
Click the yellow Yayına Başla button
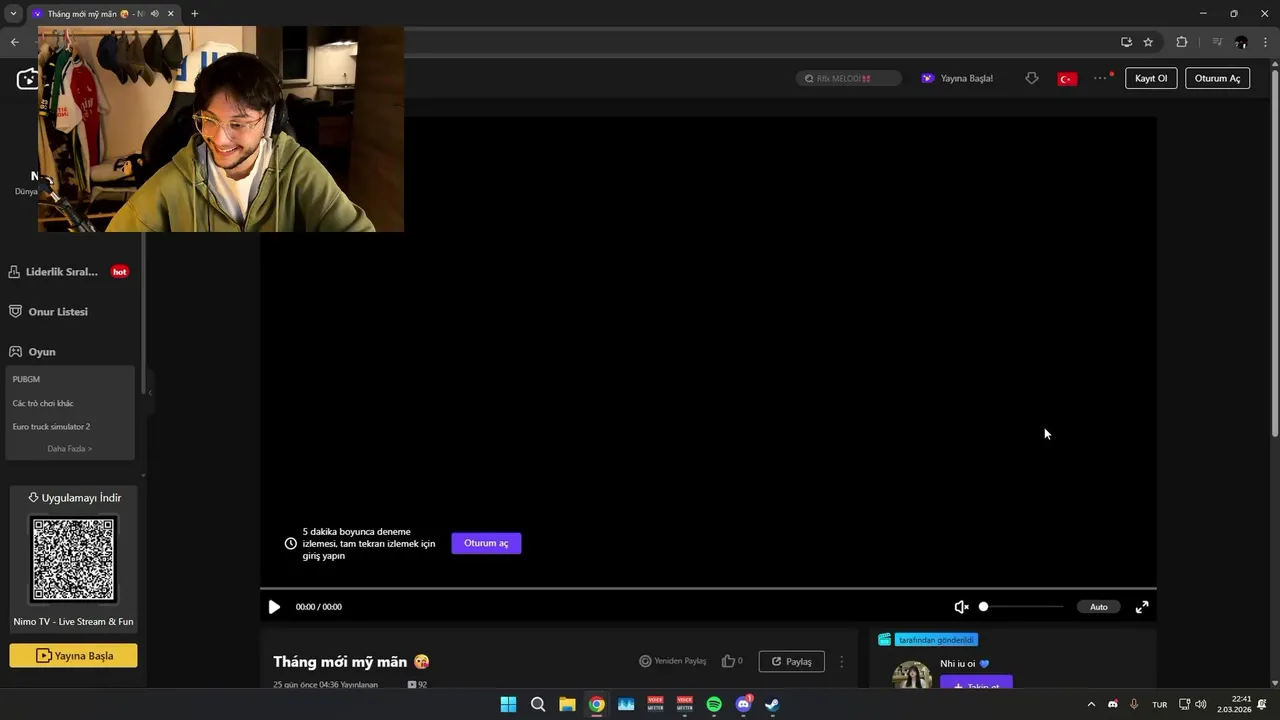(73, 656)
